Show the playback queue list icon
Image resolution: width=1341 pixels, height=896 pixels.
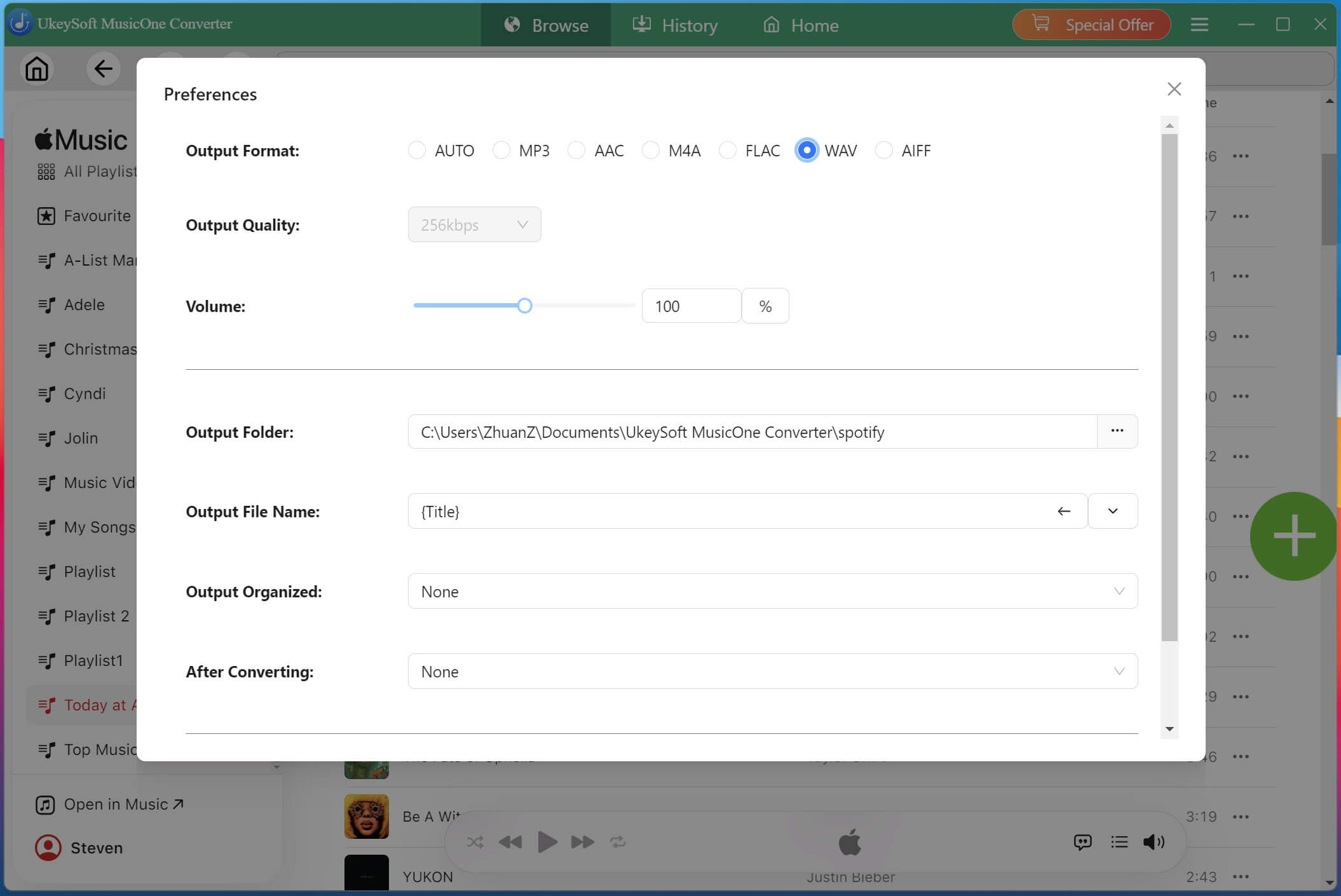[x=1119, y=842]
